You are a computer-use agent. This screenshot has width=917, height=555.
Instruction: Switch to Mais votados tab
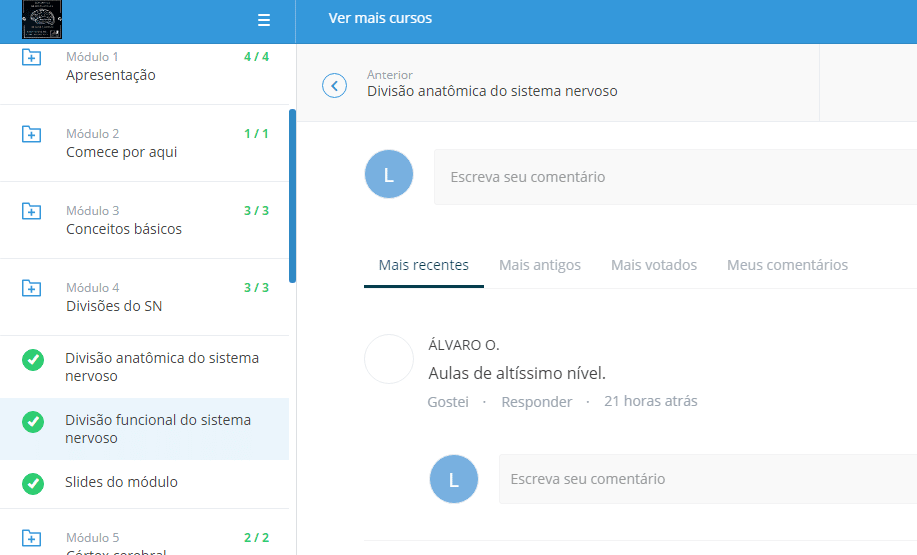[654, 265]
